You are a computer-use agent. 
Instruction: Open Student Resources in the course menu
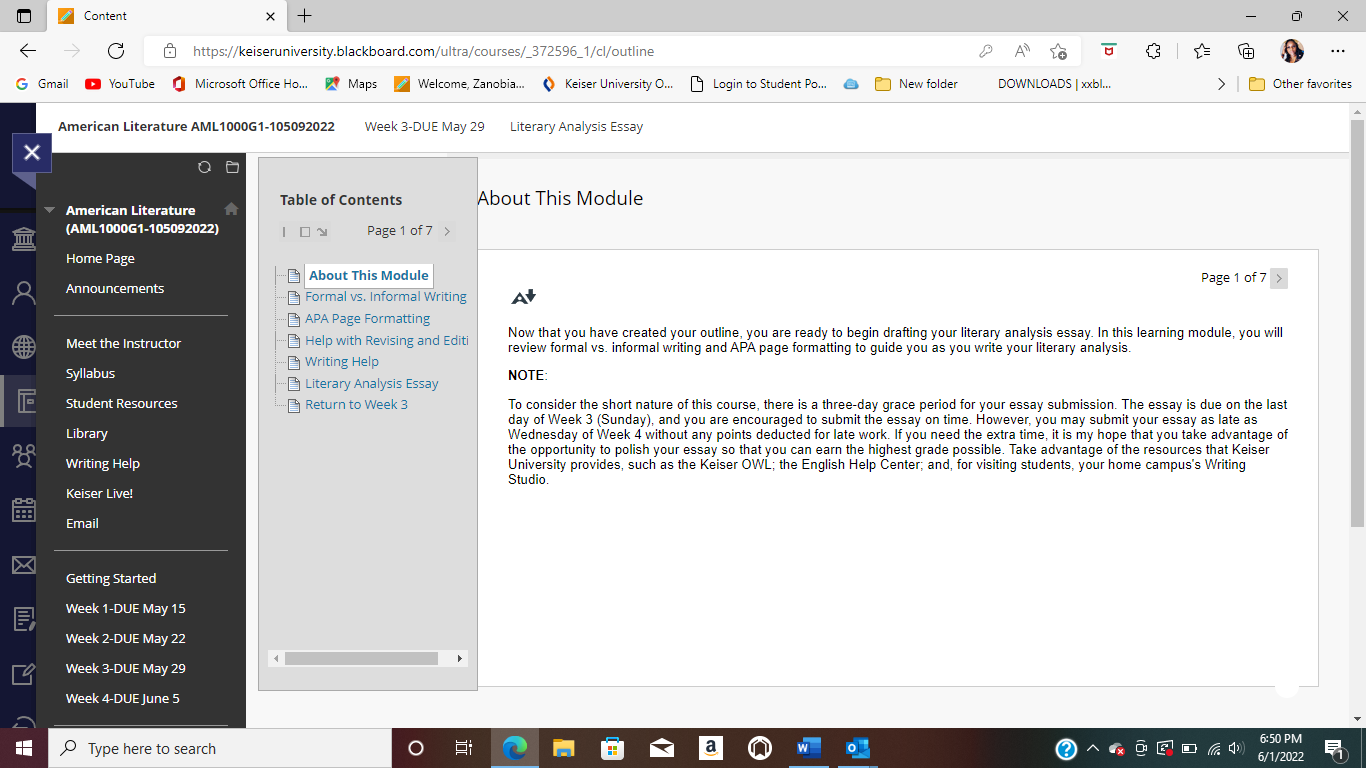pyautogui.click(x=121, y=403)
